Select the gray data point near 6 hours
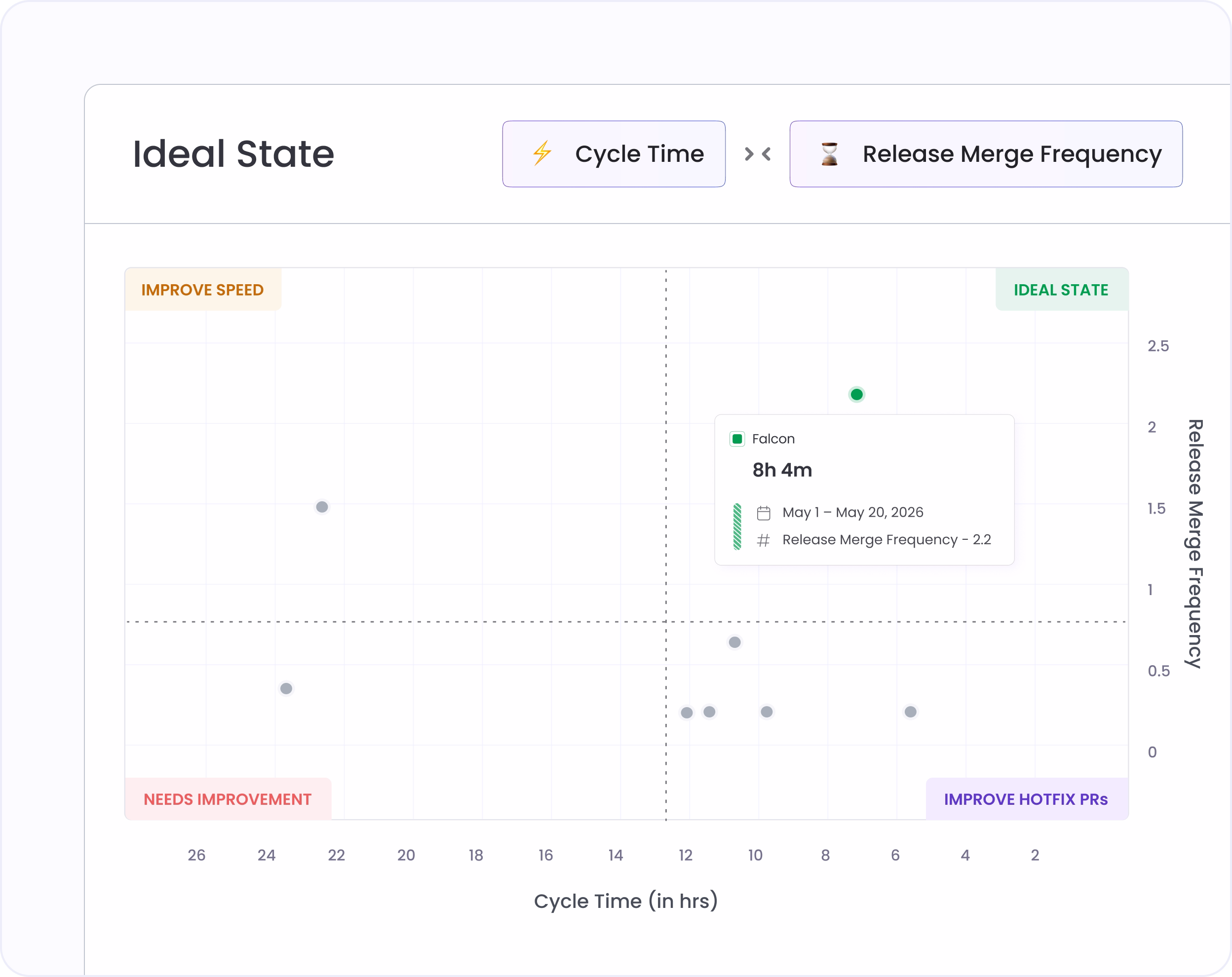Image resolution: width=1232 pixels, height=977 pixels. tap(910, 712)
